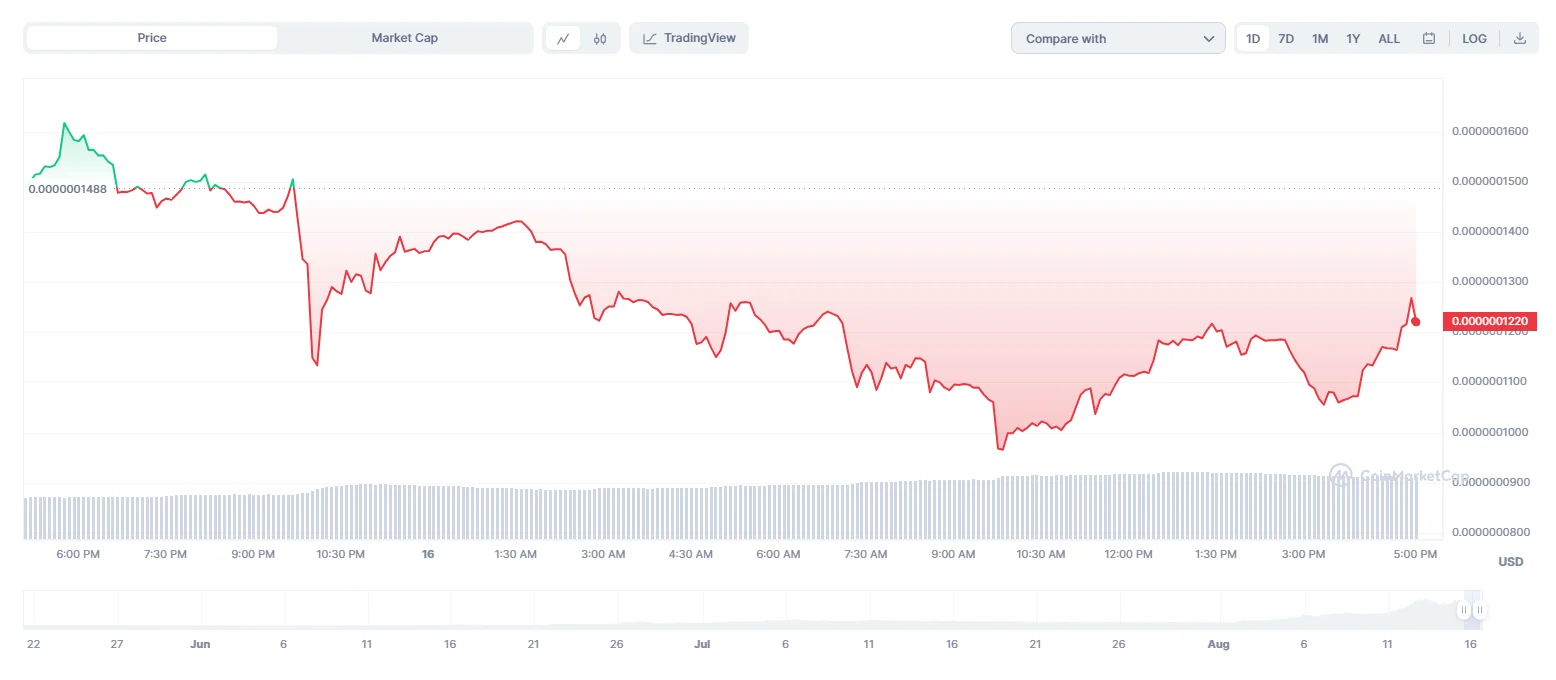Switch to line chart view
Image resolution: width=1556 pixels, height=680 pixels.
pyautogui.click(x=563, y=39)
